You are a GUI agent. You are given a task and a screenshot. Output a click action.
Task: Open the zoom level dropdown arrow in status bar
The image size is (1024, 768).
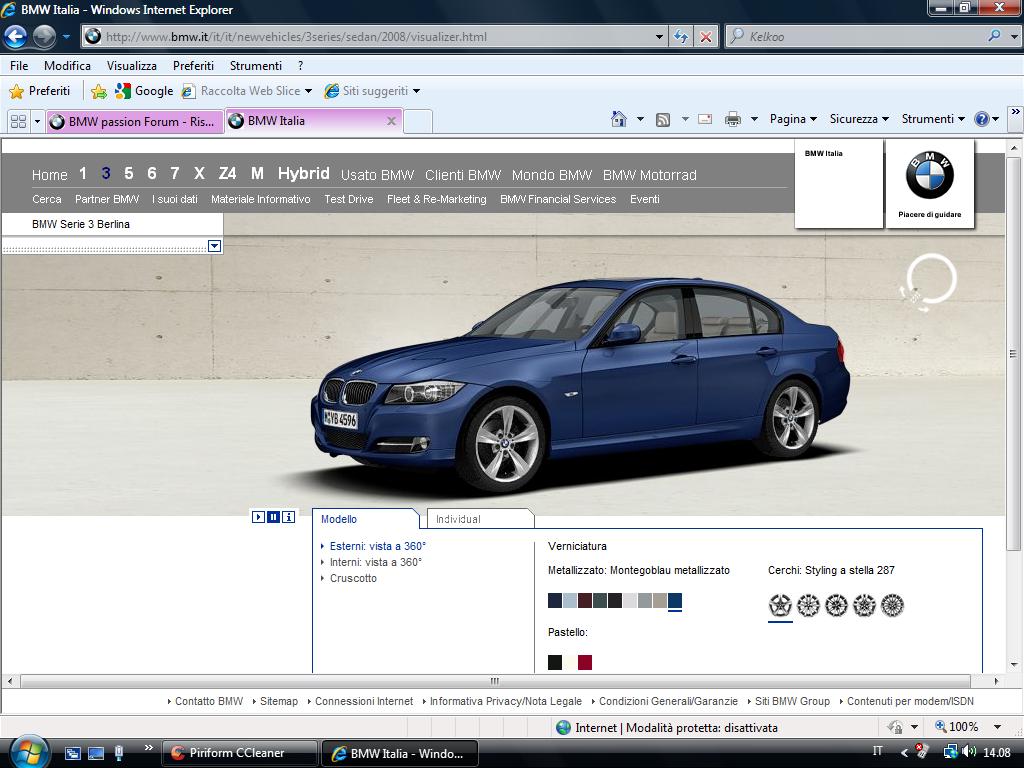click(997, 727)
